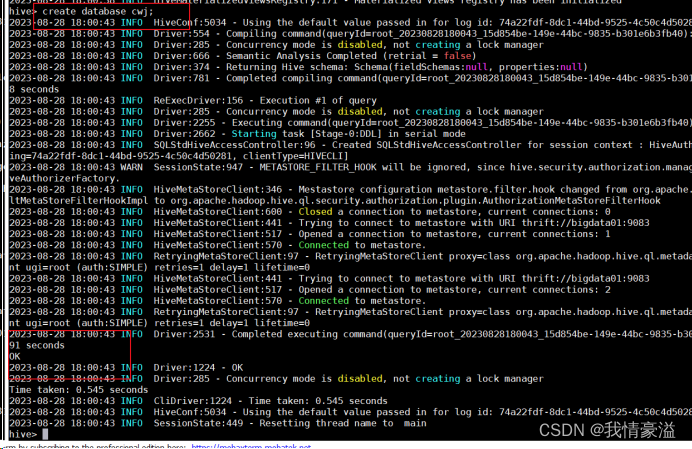Select the 'Driver:2531 - Completed executing command' line
The image size is (692, 449).
(350, 334)
